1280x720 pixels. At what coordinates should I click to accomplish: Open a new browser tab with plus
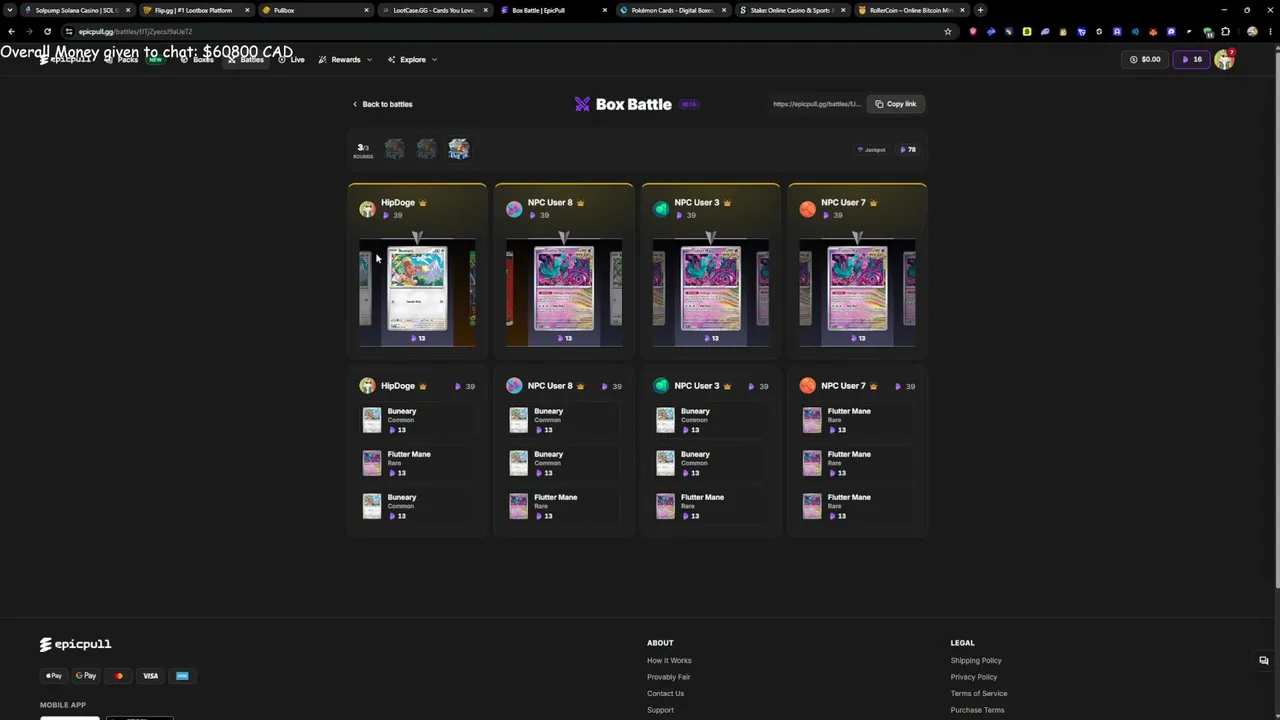[980, 10]
